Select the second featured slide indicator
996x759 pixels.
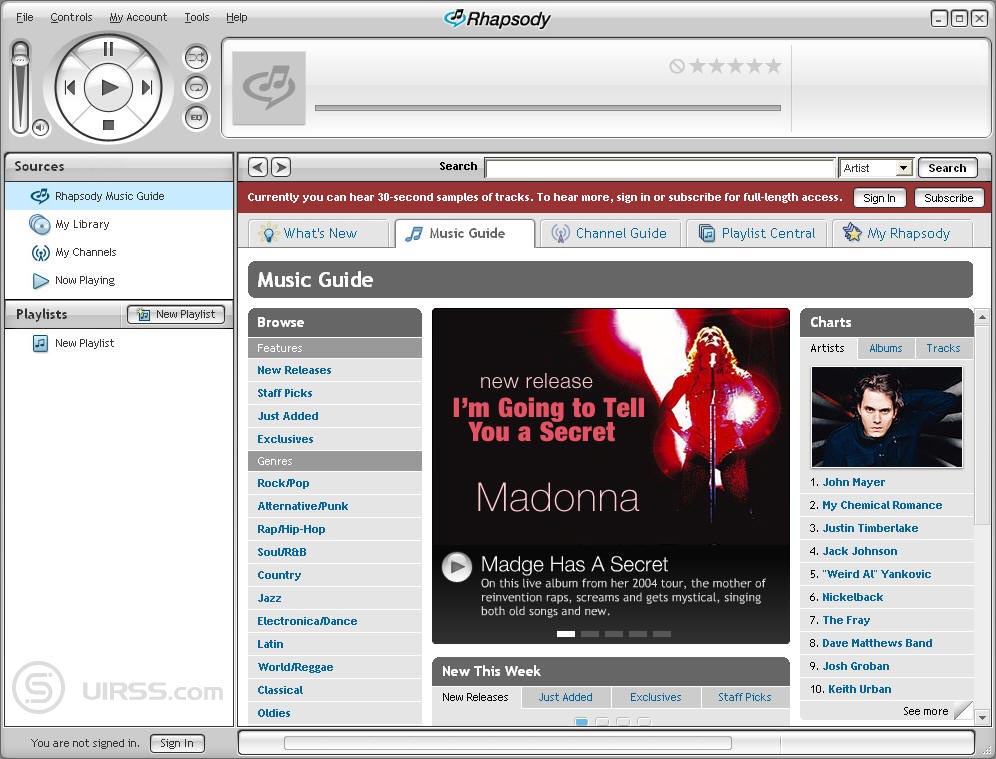589,634
